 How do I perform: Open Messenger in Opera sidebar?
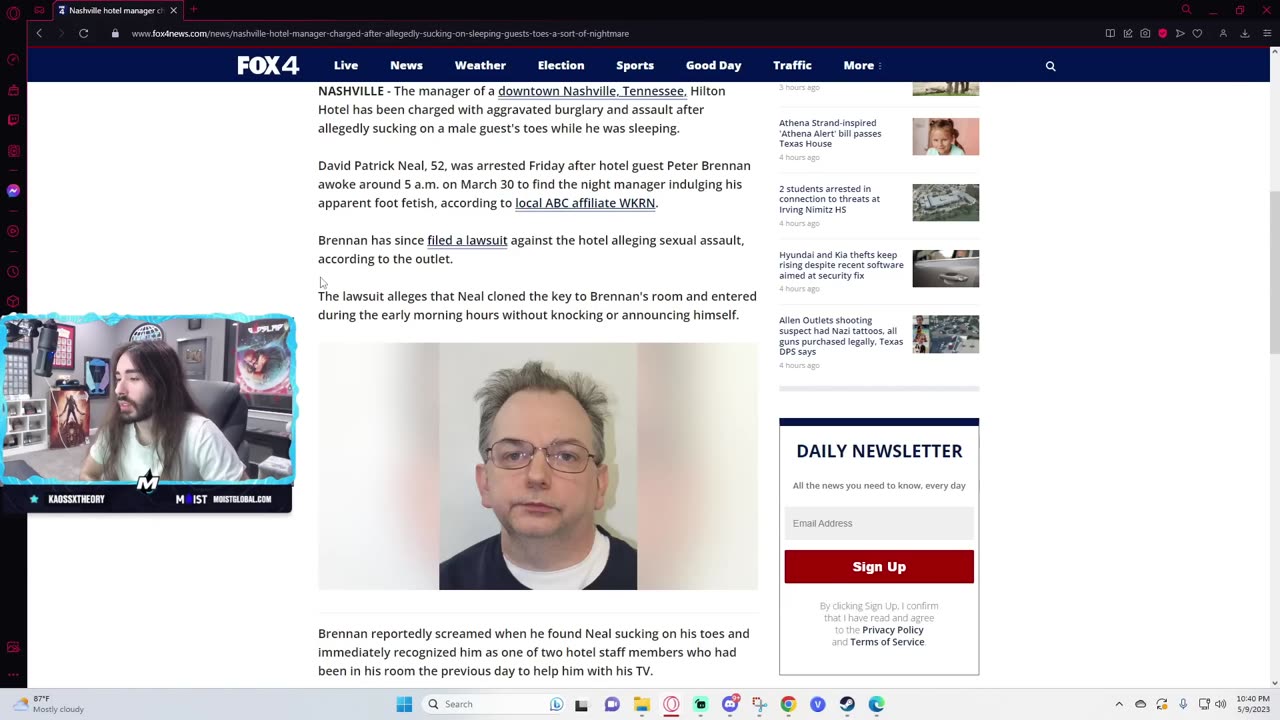[13, 190]
